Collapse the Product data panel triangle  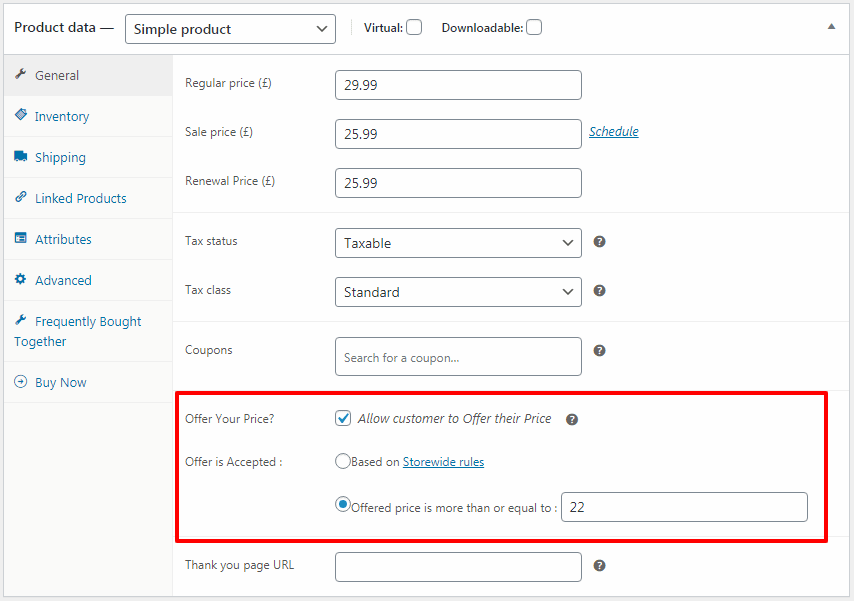(x=831, y=27)
